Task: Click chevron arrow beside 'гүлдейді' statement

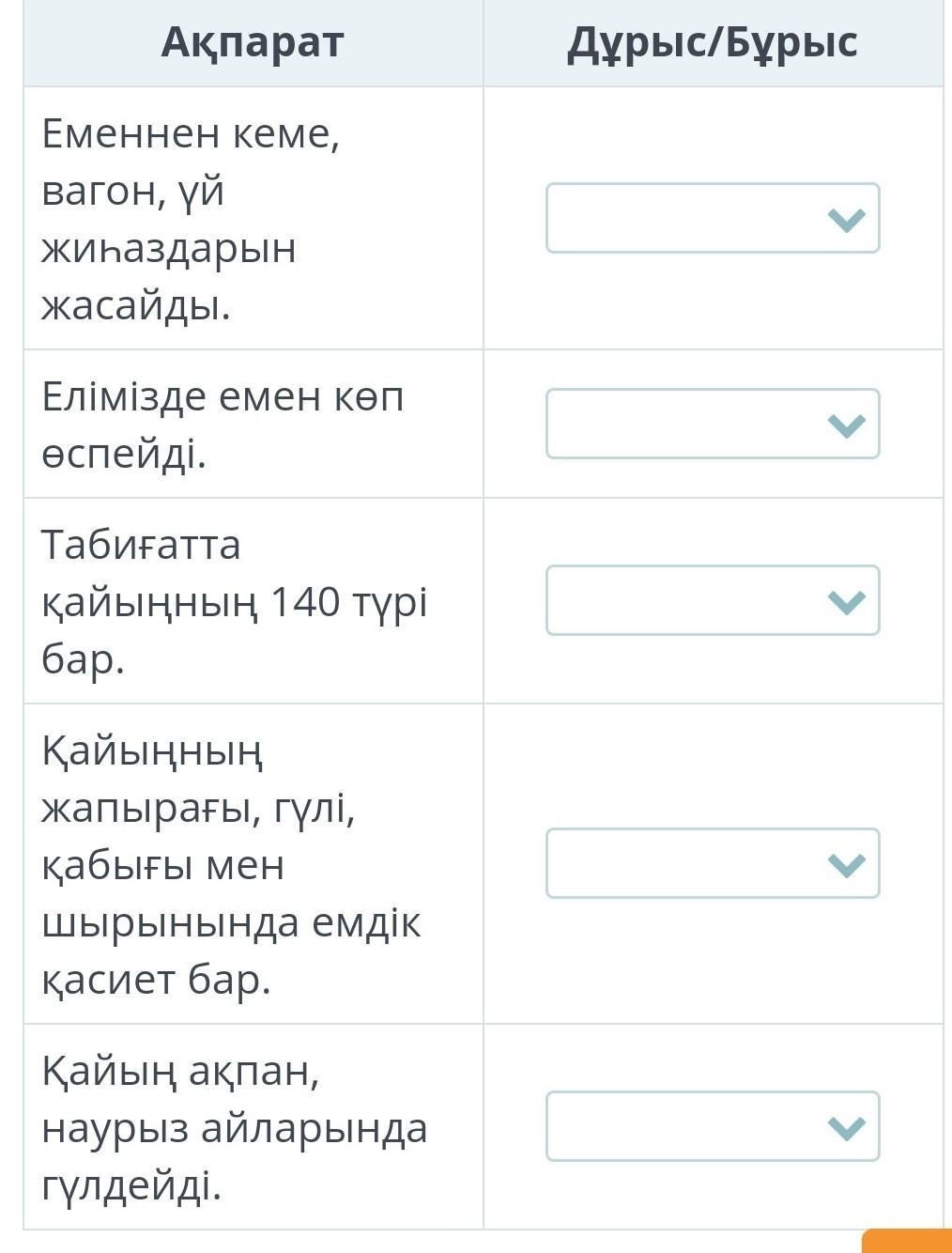Action: tap(846, 1128)
